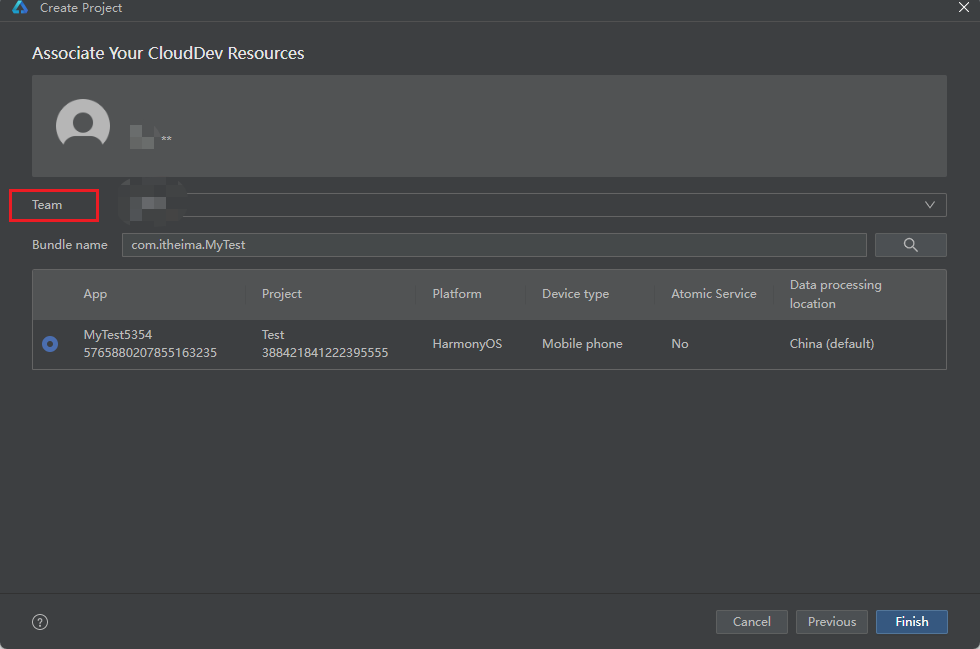Click the Device type column header
Screen dimensions: 980x649
576,294
